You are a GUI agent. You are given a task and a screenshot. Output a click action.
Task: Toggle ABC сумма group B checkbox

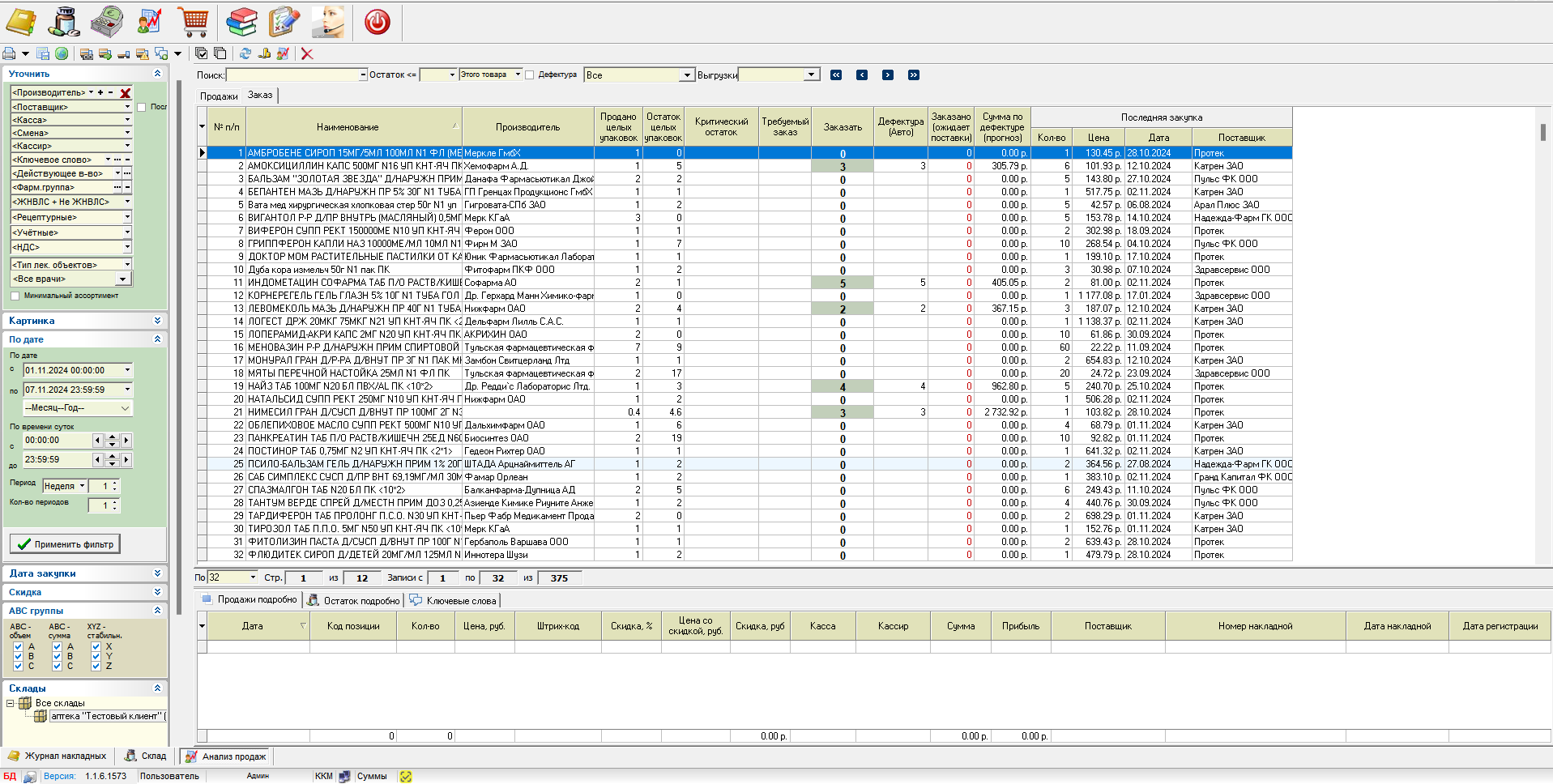(x=57, y=656)
